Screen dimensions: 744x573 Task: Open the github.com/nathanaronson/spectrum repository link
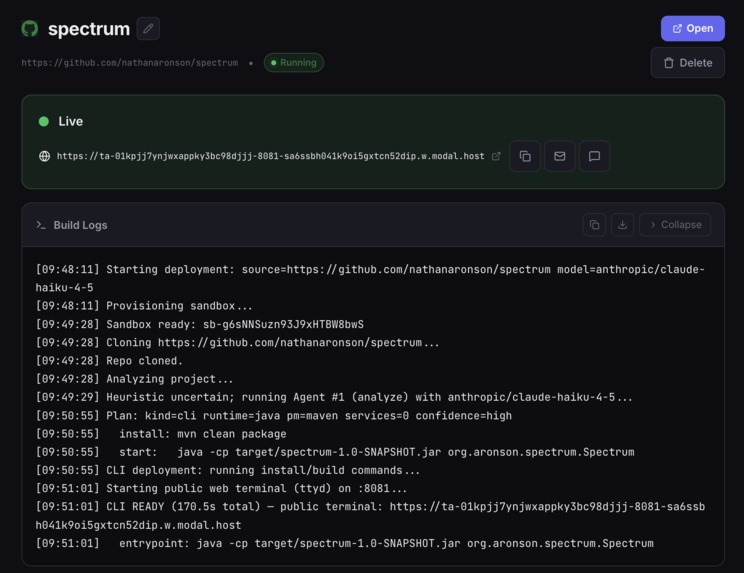(130, 63)
